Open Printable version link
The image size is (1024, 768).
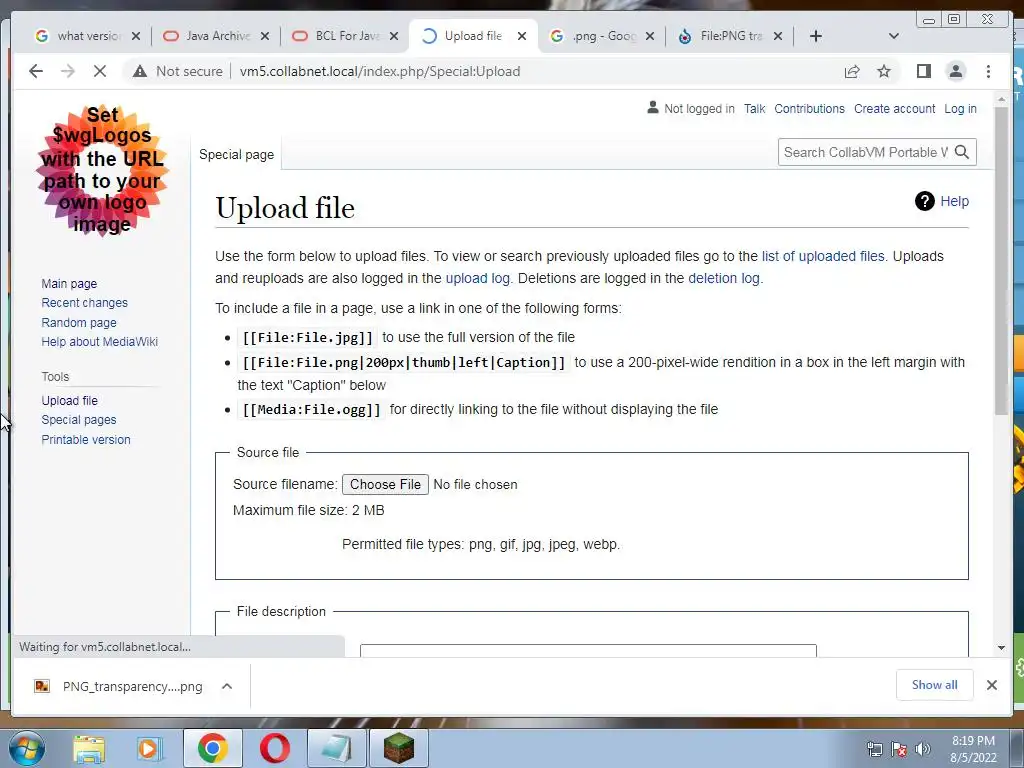pyautogui.click(x=86, y=440)
